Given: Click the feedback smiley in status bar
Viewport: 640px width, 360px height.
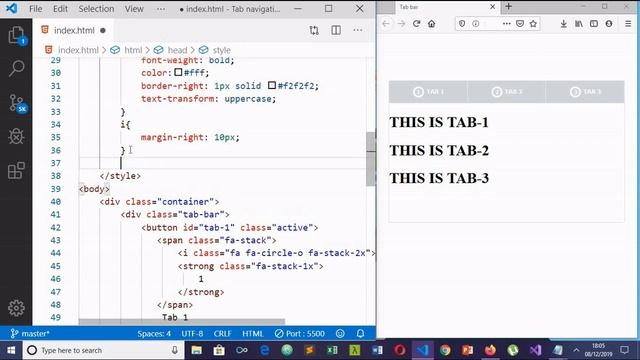Looking at the screenshot, I should [340, 333].
